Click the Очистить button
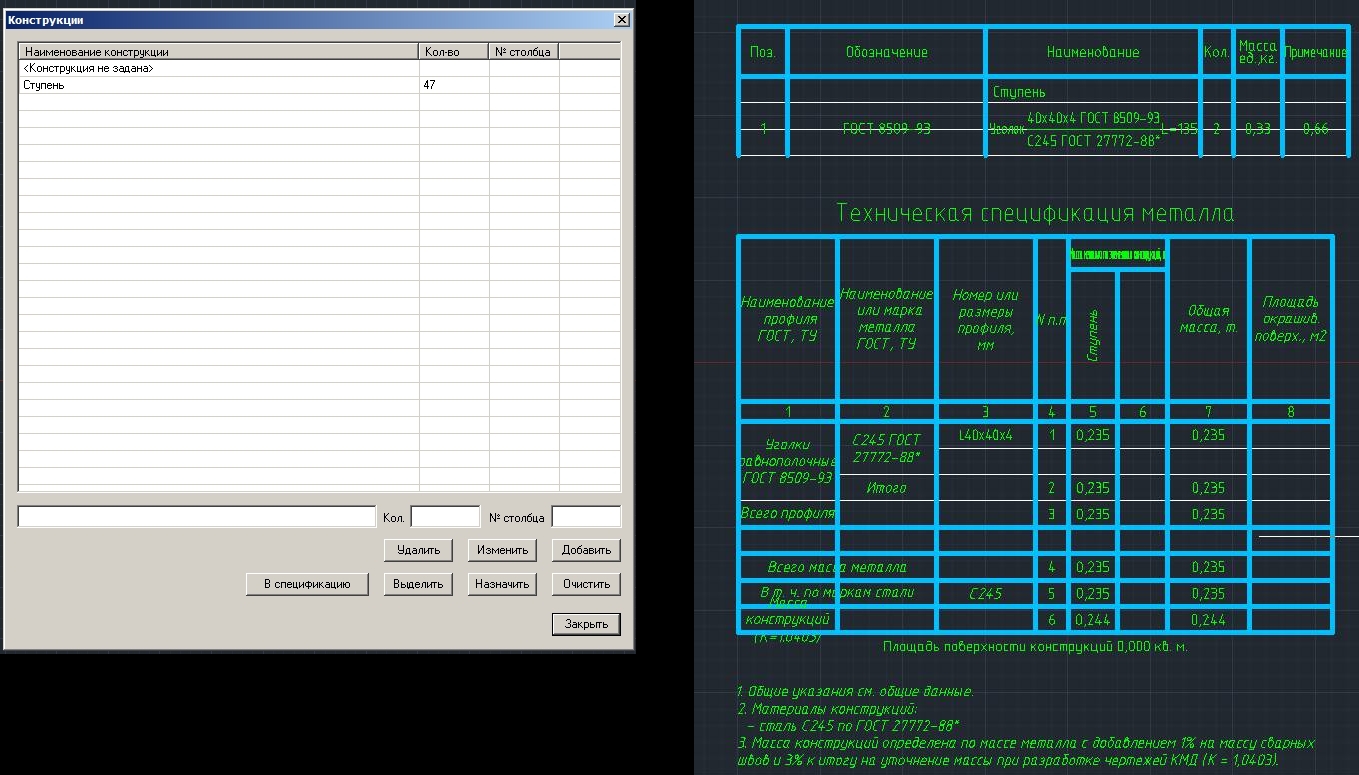Viewport: 1359px width, 775px height. click(x=586, y=584)
